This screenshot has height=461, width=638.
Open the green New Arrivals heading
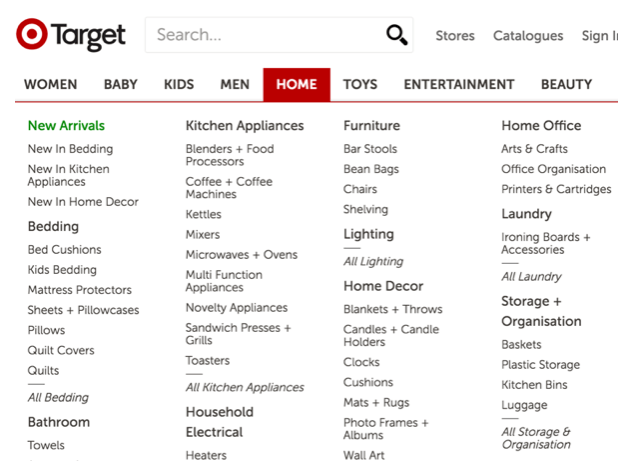pyautogui.click(x=66, y=126)
